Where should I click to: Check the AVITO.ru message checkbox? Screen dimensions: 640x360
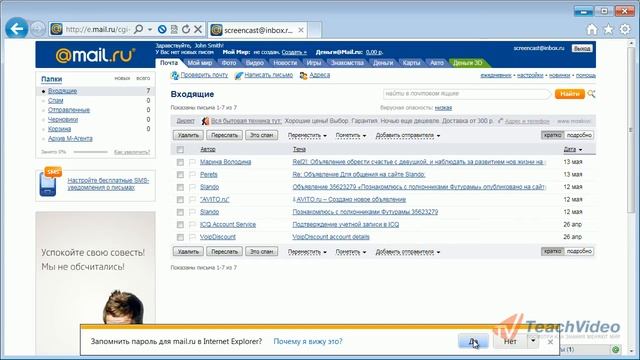tap(180, 200)
